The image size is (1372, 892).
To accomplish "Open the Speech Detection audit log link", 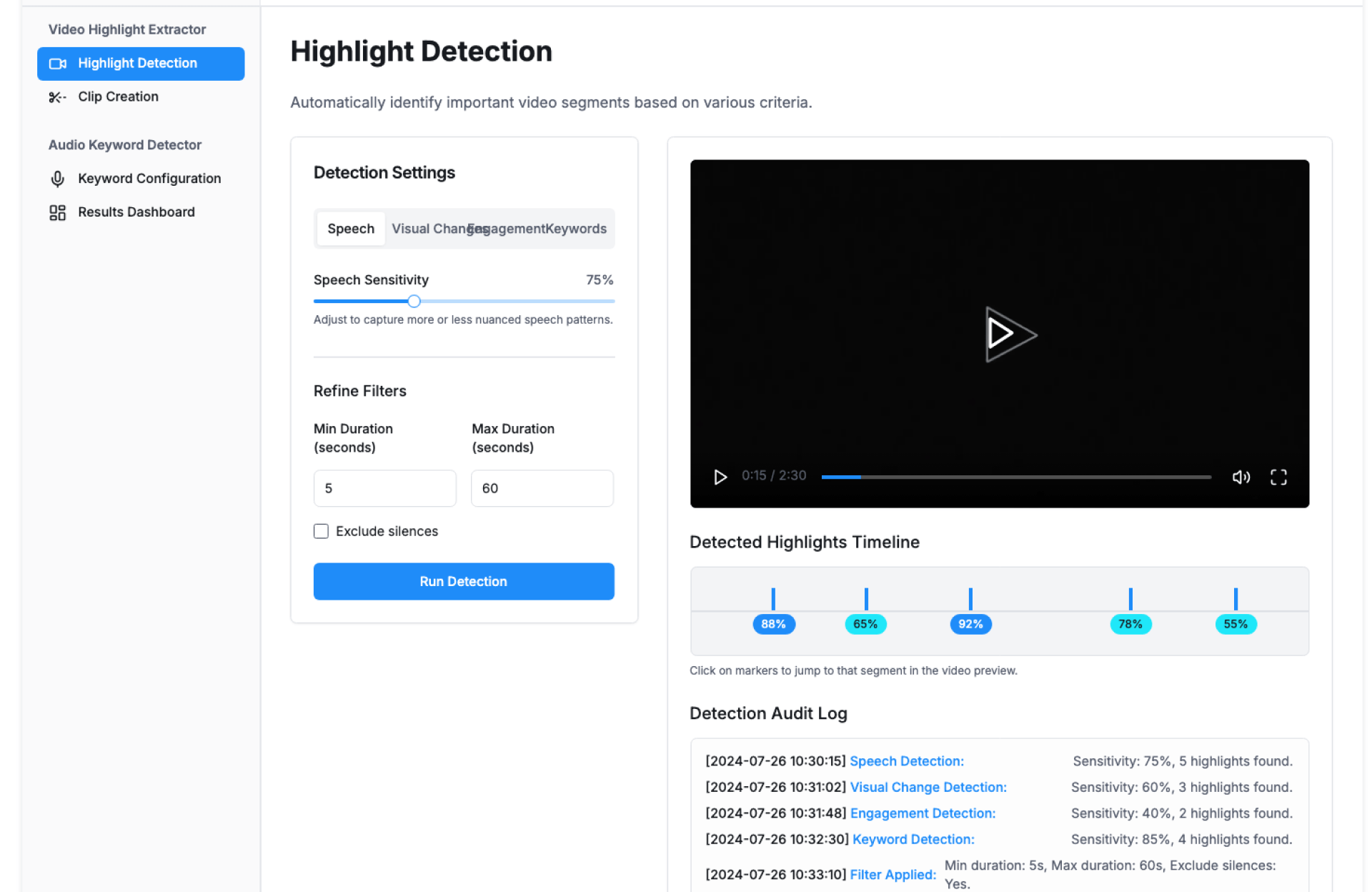I will (906, 761).
